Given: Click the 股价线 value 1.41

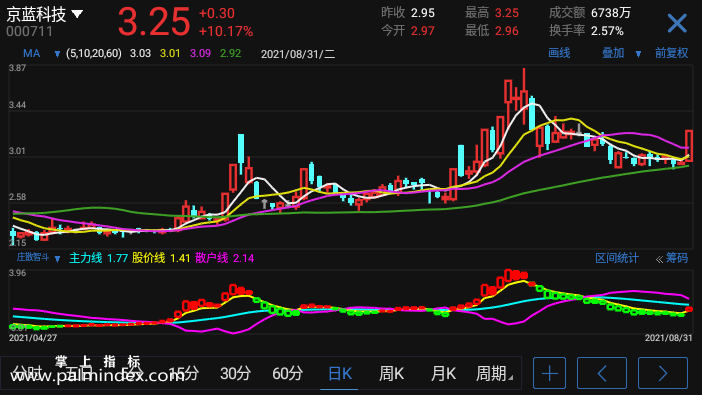Looking at the screenshot, I should pos(180,258).
